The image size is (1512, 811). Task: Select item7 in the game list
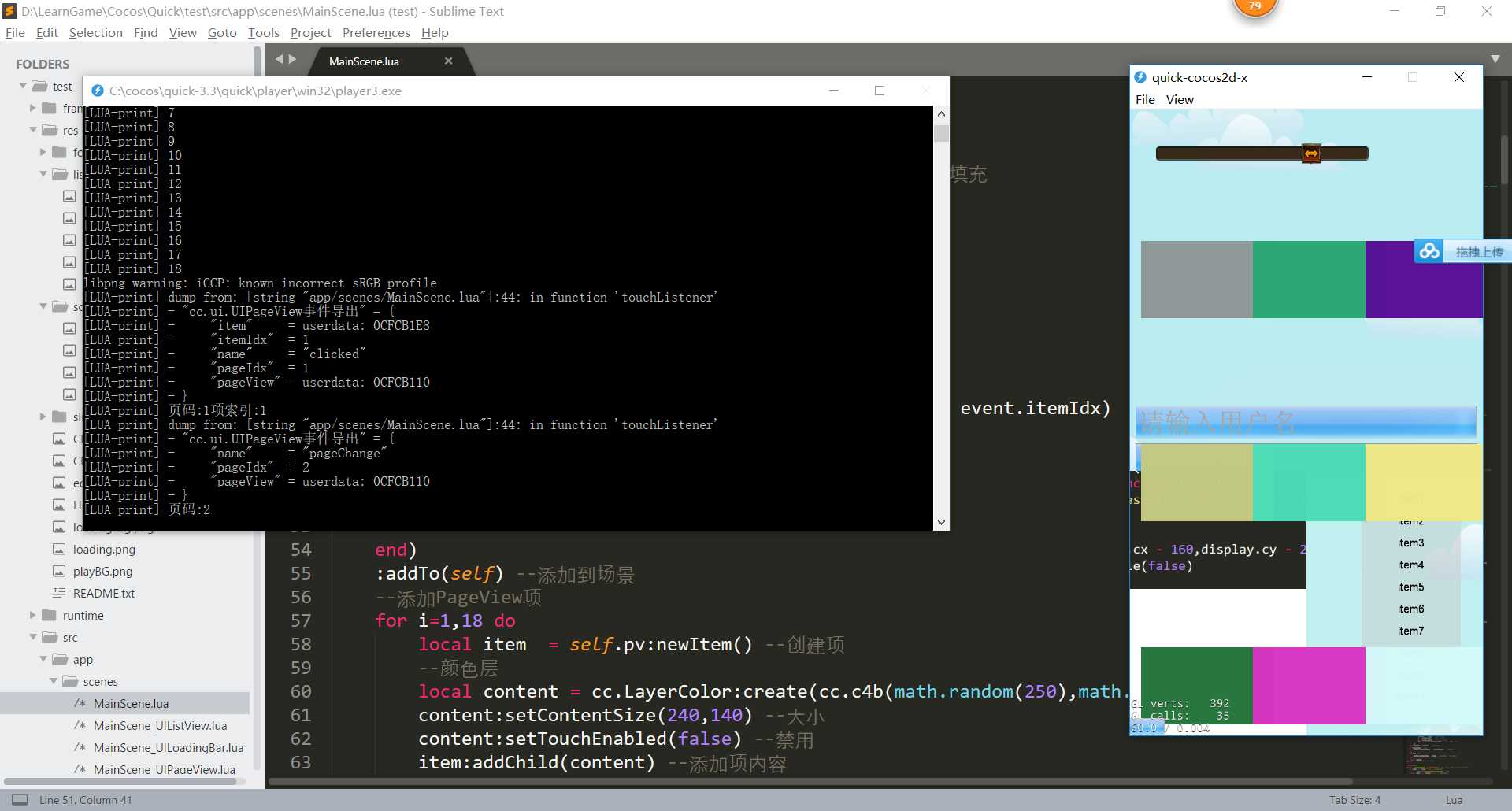1410,631
